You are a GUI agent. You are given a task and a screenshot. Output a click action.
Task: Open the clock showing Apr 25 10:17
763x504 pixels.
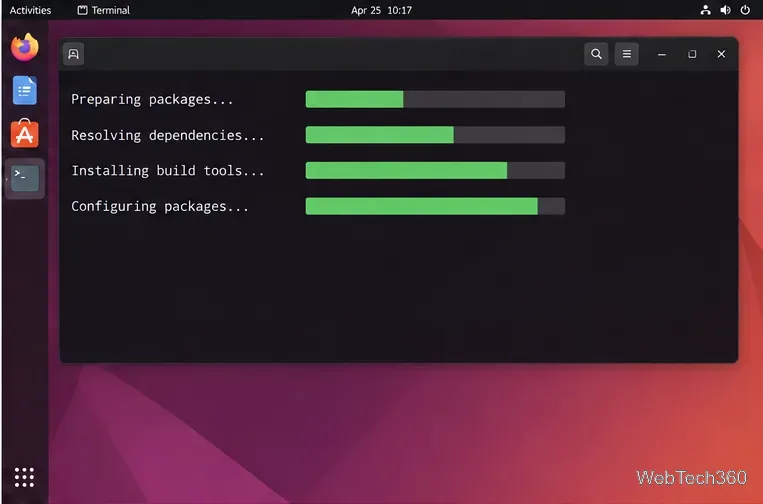(382, 10)
